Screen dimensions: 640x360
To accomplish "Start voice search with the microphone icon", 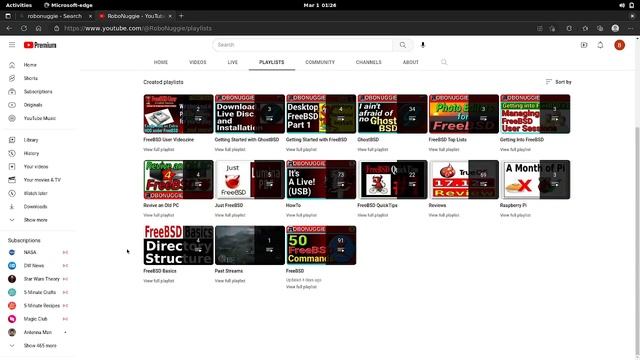I will pyautogui.click(x=423, y=45).
